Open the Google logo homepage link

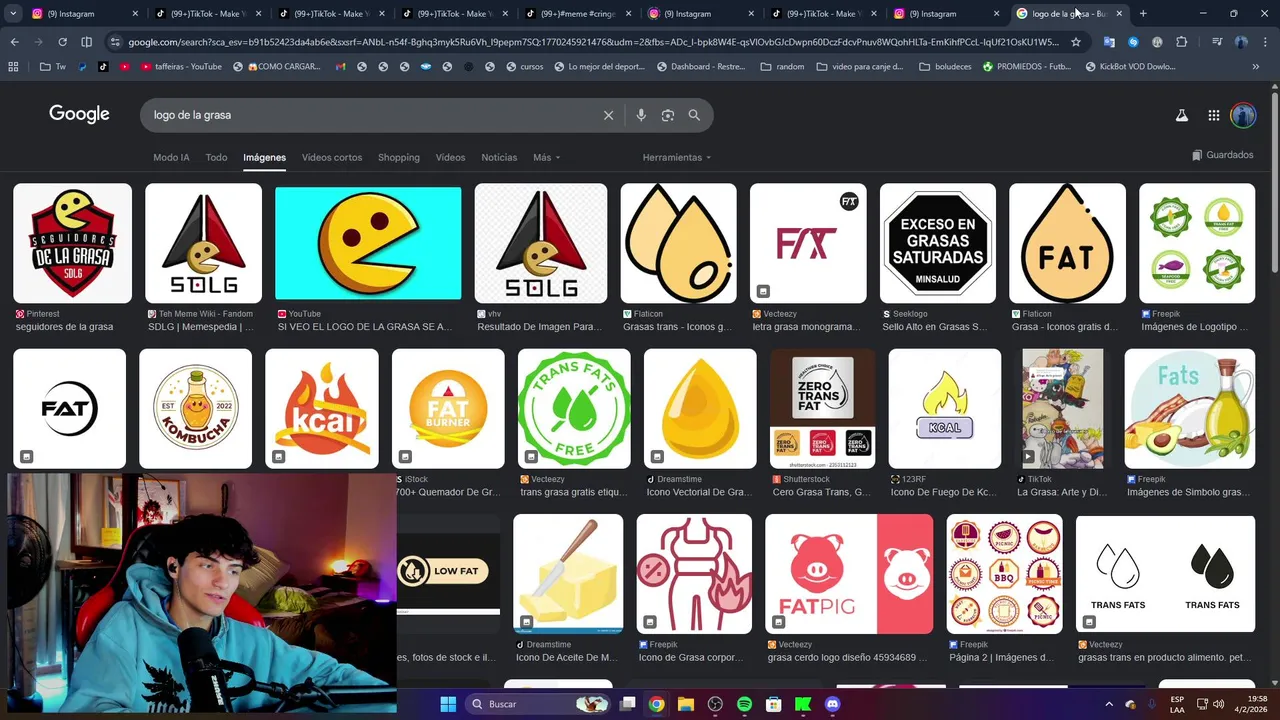(79, 114)
